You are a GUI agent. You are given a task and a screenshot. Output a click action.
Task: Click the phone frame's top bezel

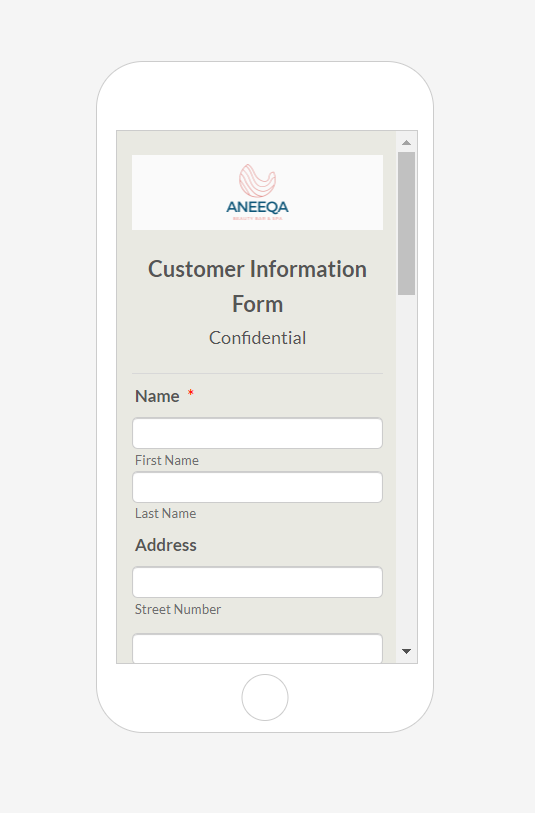[x=265, y=96]
